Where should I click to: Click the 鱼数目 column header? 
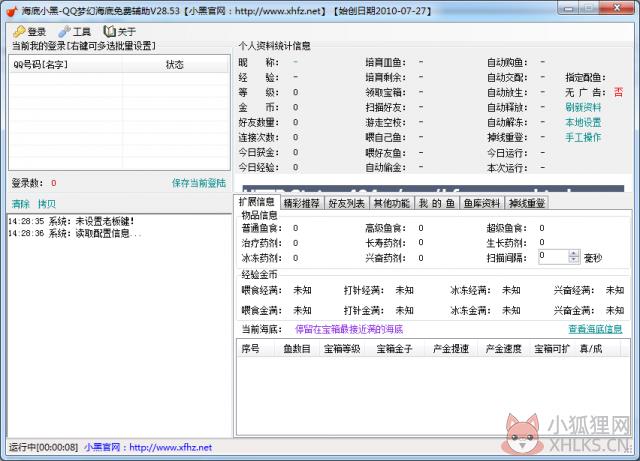297,349
